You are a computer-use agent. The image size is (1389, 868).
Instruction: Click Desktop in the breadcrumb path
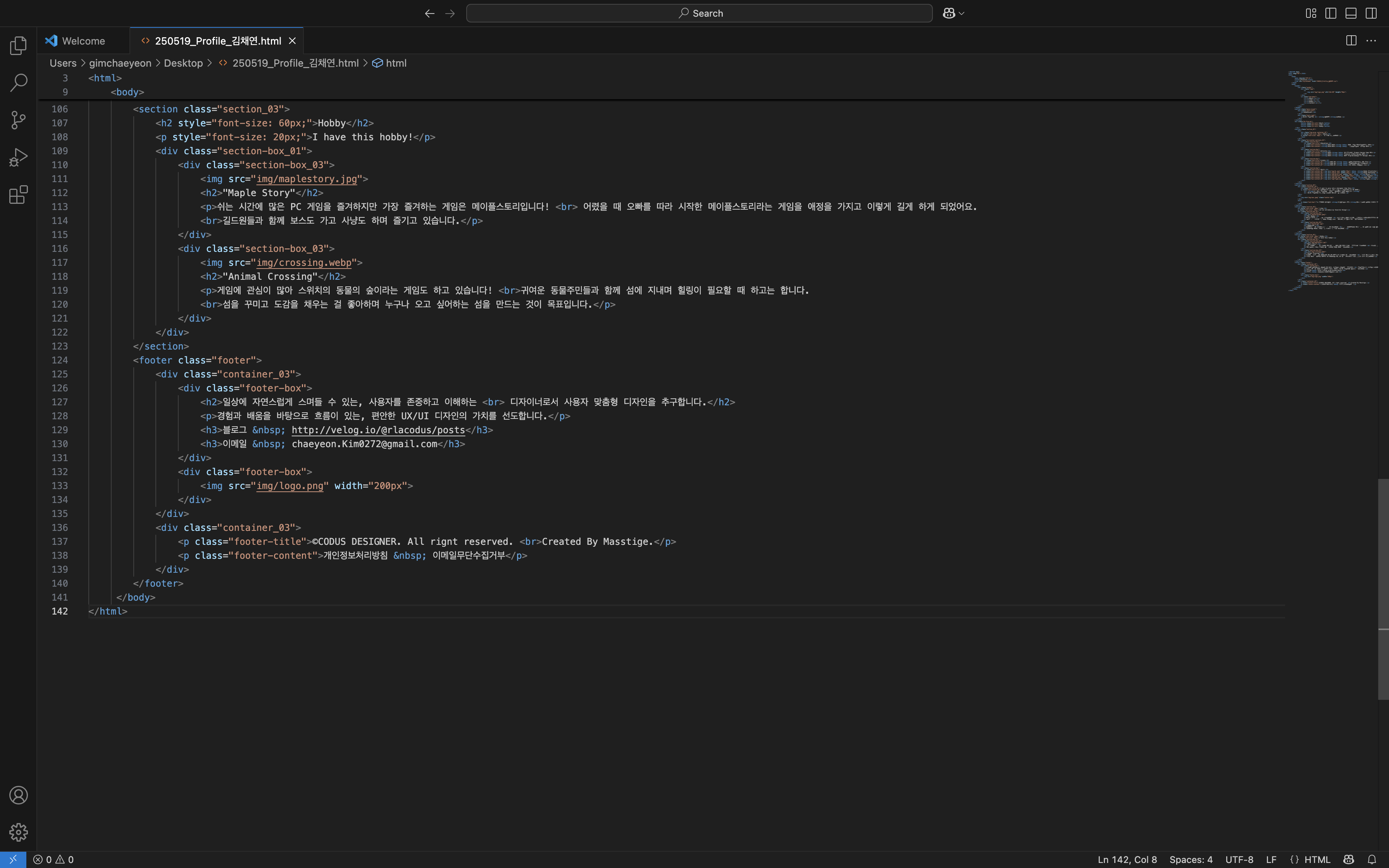(x=183, y=63)
